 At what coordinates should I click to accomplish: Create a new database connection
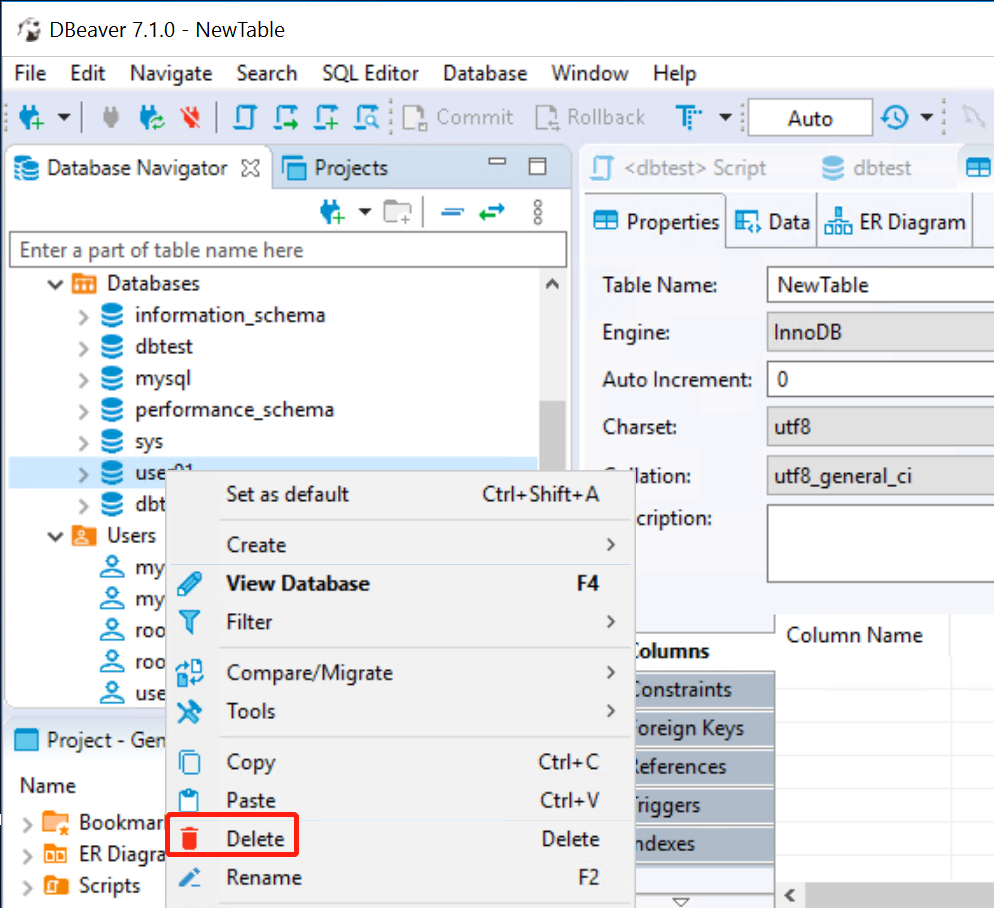[30, 117]
